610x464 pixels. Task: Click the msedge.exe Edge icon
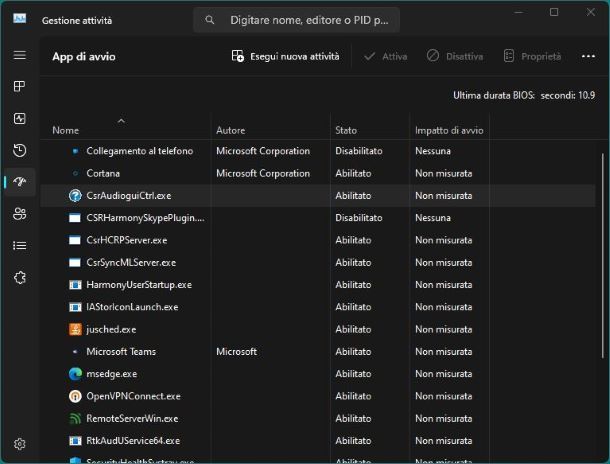[75, 374]
